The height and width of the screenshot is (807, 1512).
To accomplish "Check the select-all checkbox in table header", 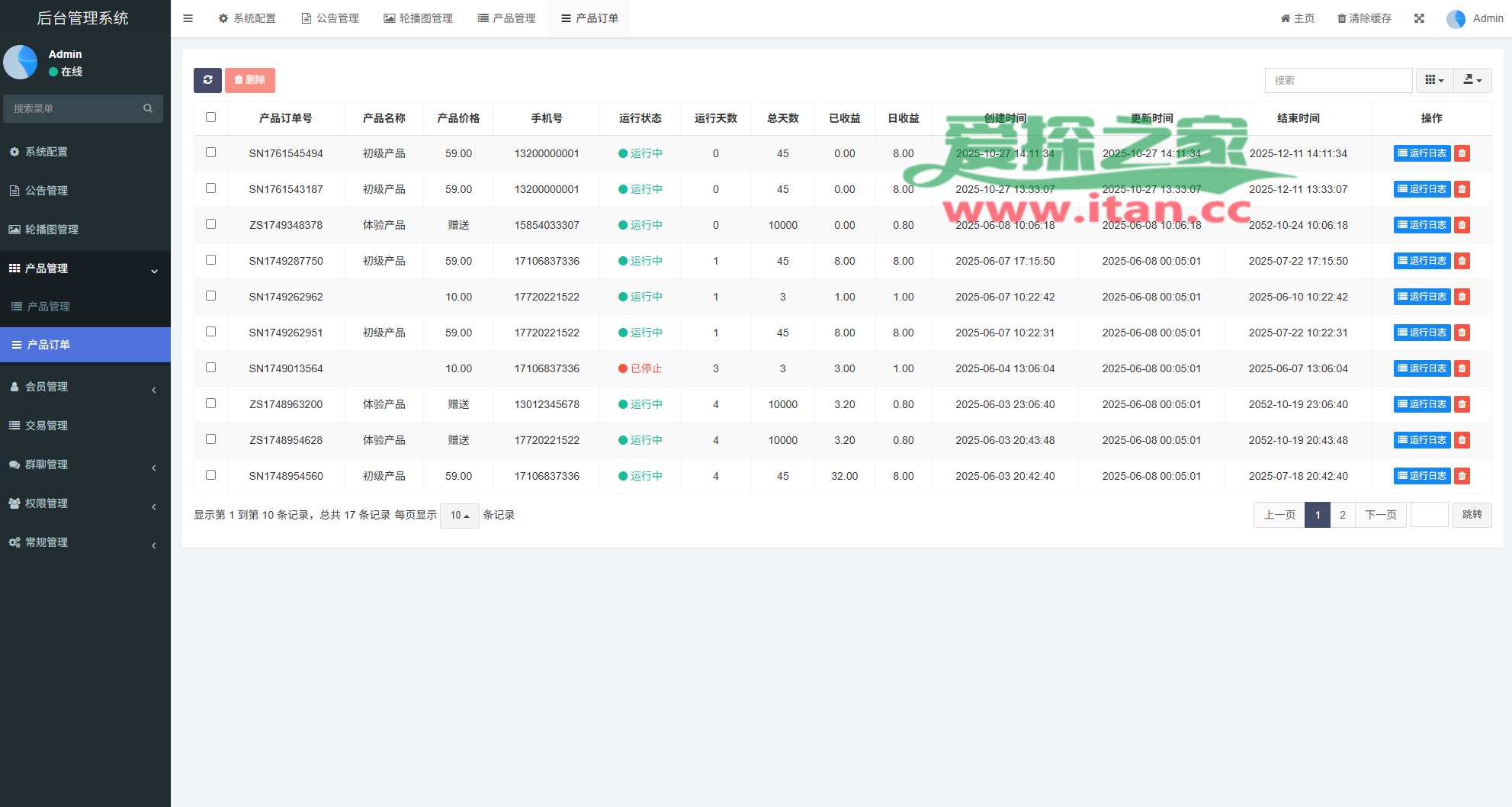I will point(211,117).
